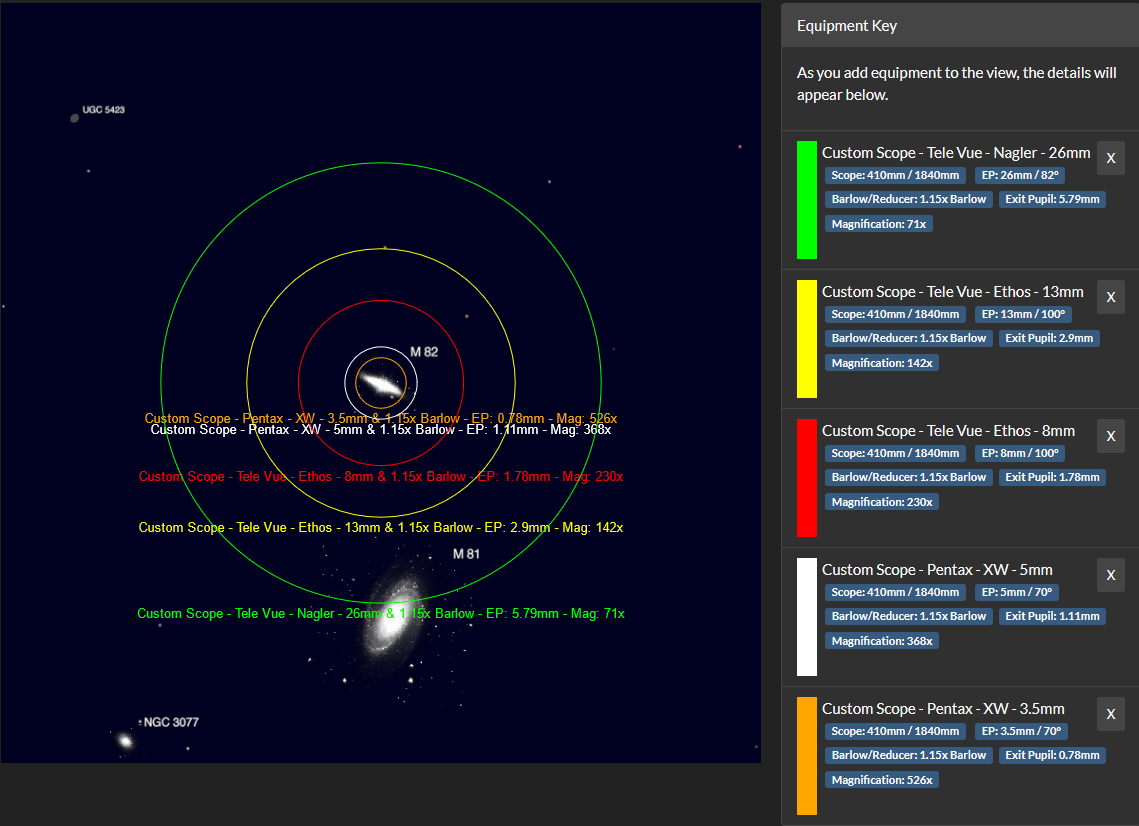Remove the Ethos 8mm equipment entry
This screenshot has width=1139, height=826.
[1111, 436]
